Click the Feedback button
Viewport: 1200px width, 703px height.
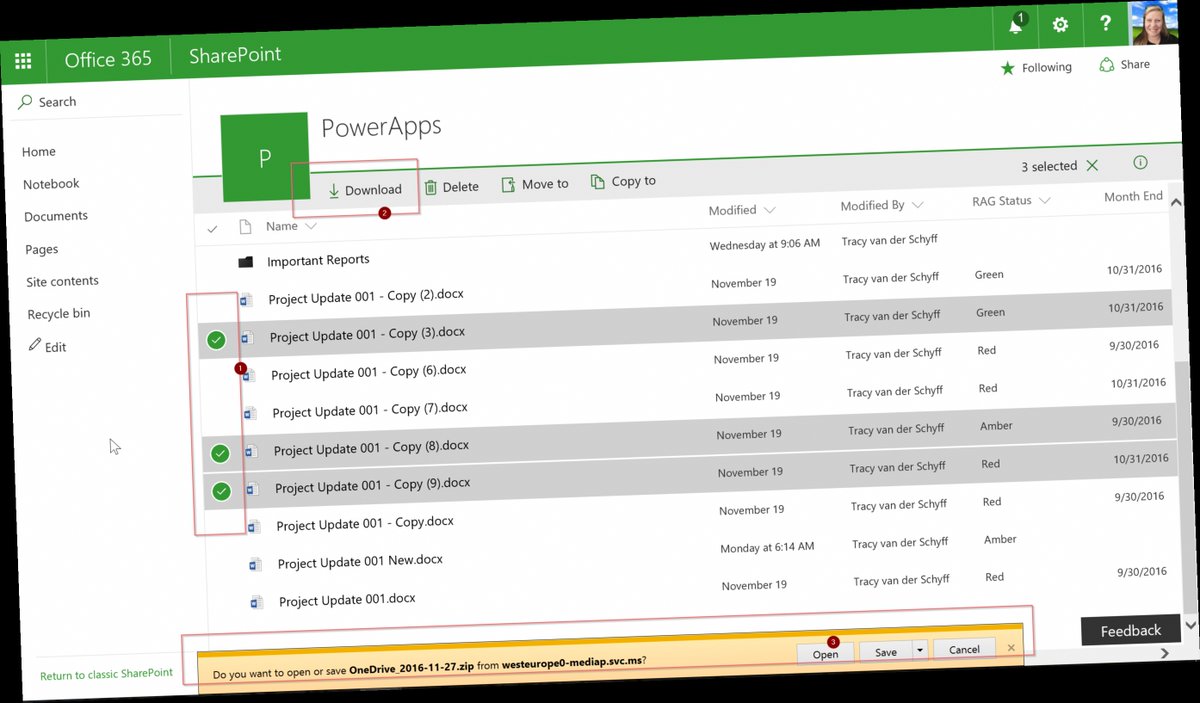(x=1131, y=630)
